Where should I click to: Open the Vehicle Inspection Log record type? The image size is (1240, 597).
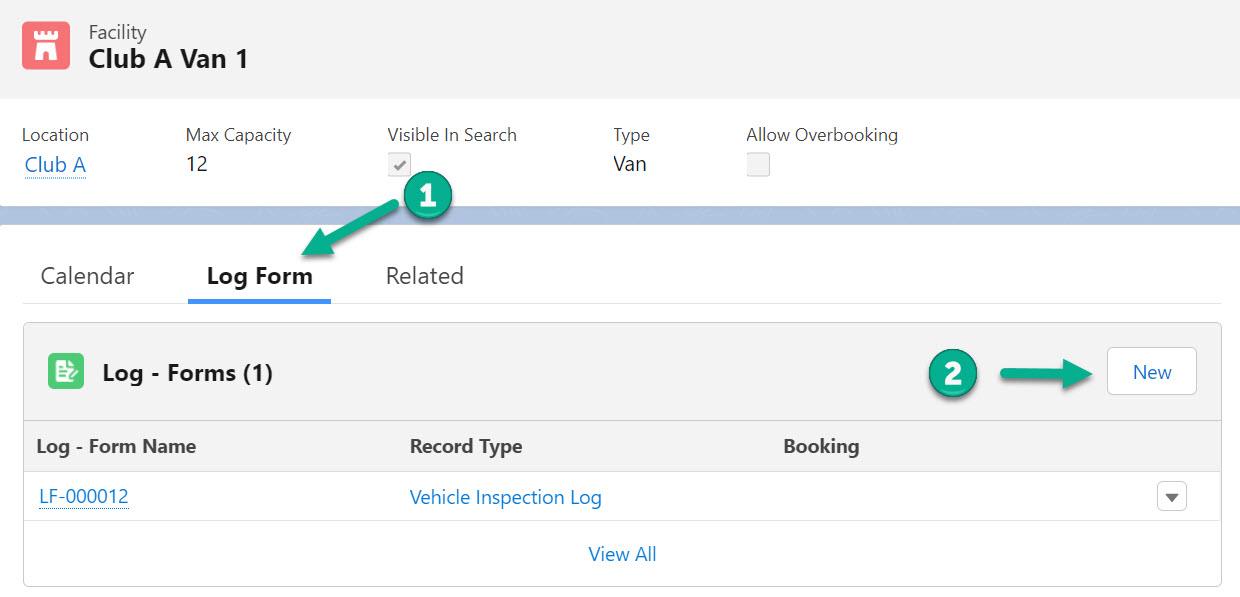505,497
